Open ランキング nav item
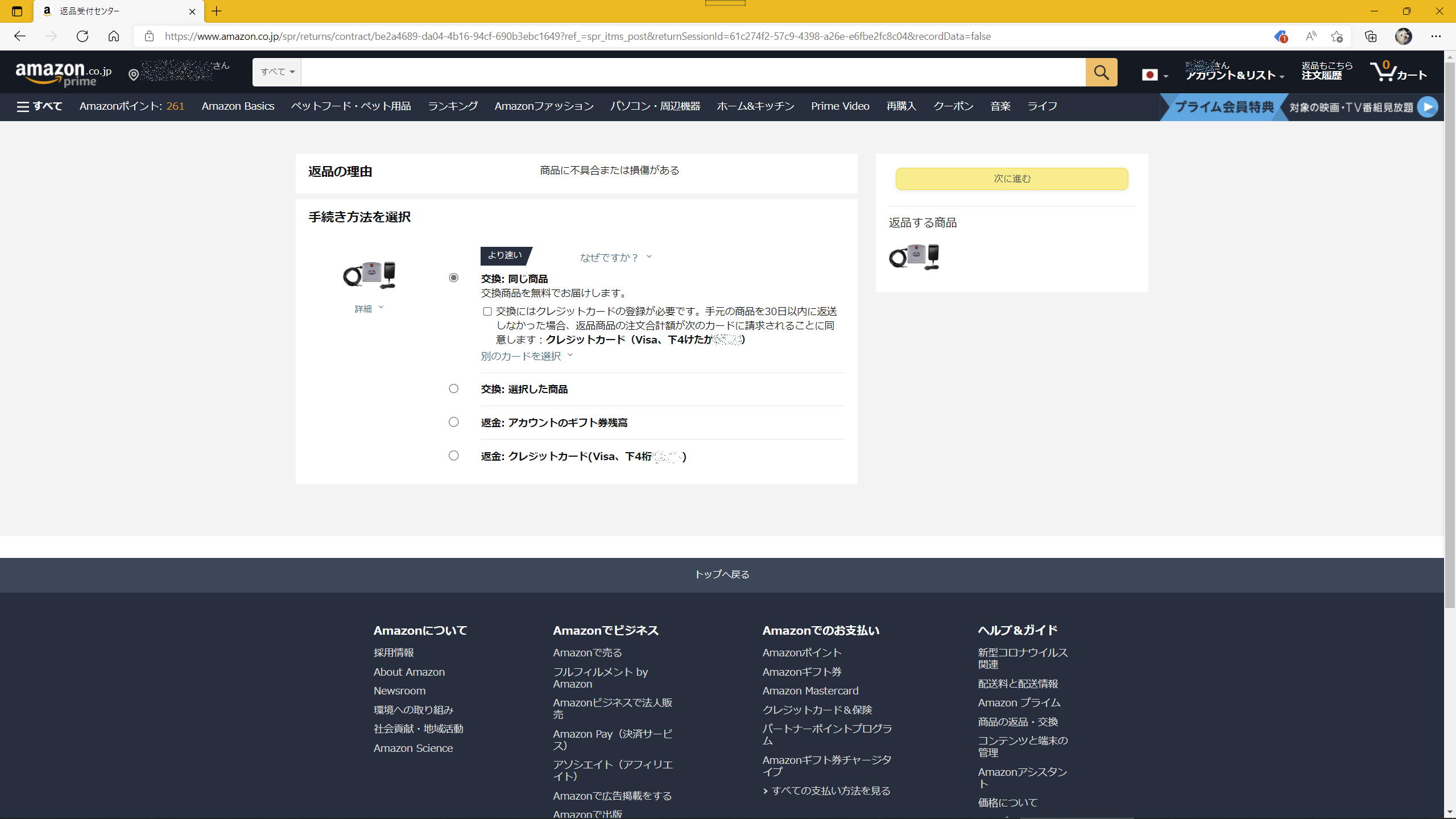This screenshot has height=819, width=1456. tap(453, 106)
